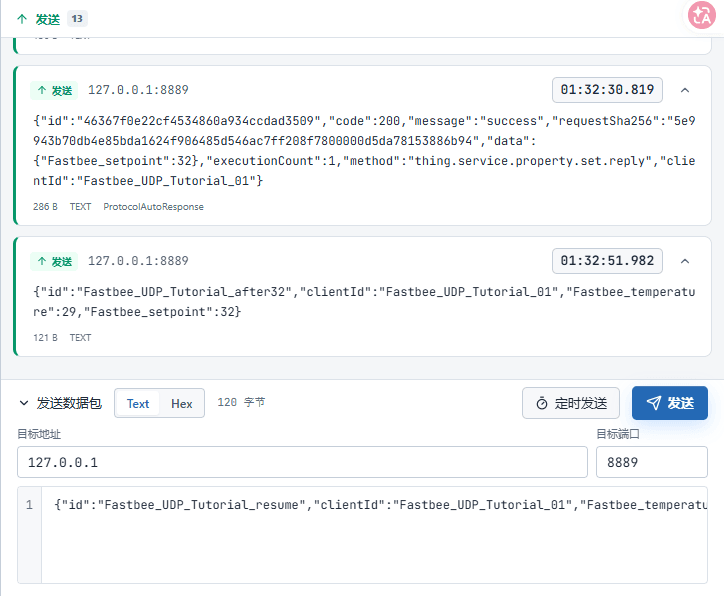Click the 13 message count badge
The height and width of the screenshot is (596, 724).
click(x=77, y=19)
